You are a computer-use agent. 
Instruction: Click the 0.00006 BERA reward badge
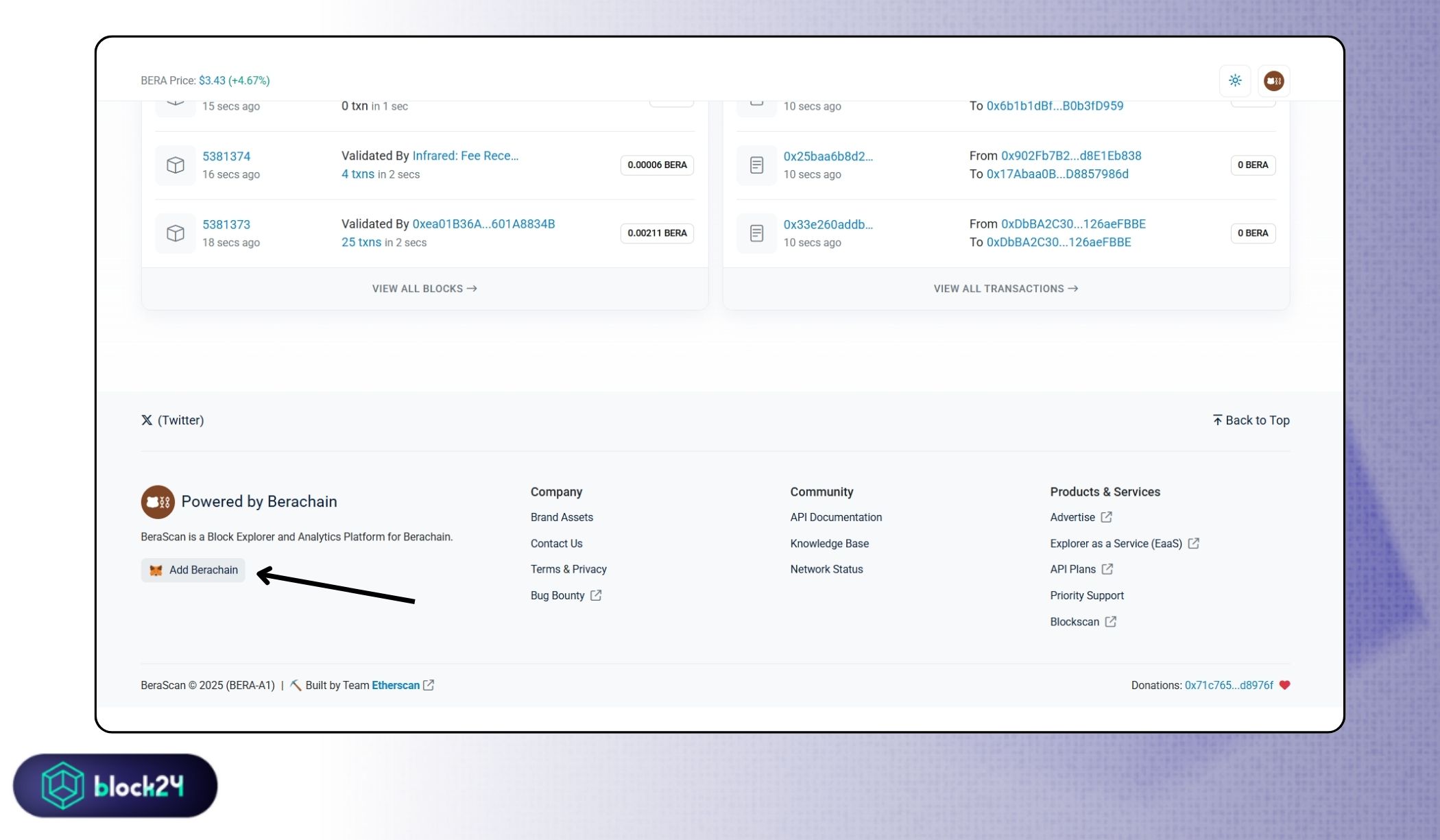pyautogui.click(x=657, y=165)
